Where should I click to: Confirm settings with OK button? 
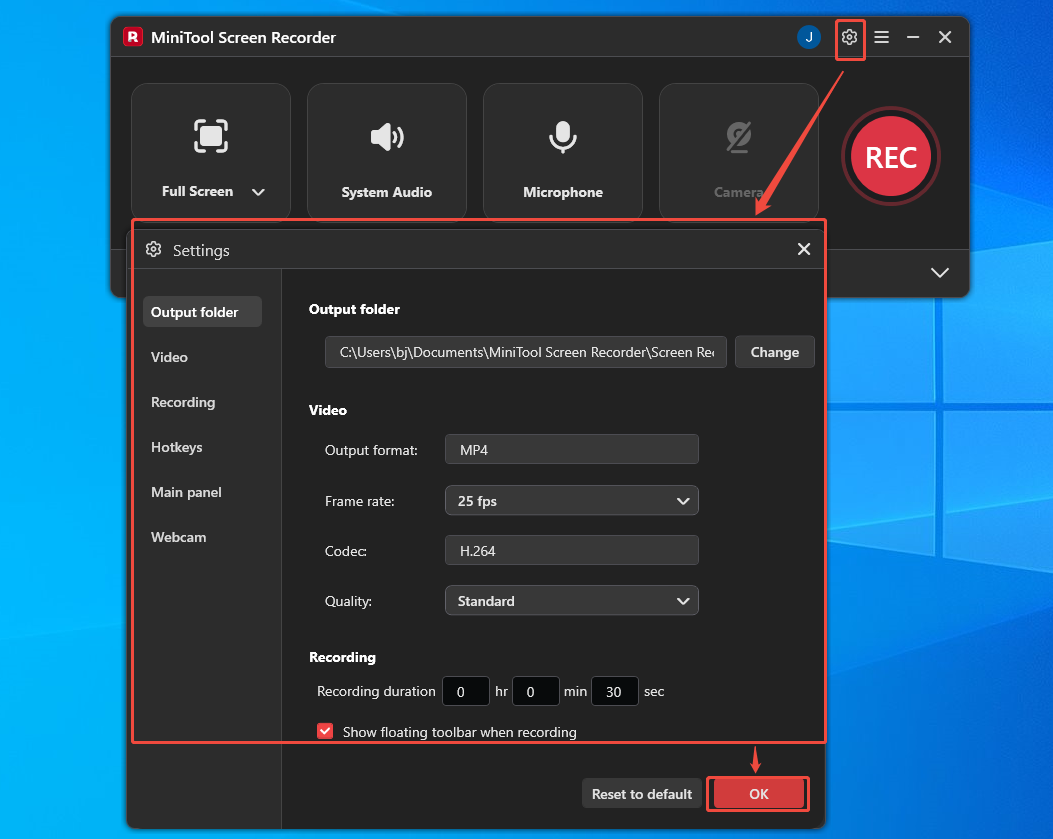tap(758, 794)
